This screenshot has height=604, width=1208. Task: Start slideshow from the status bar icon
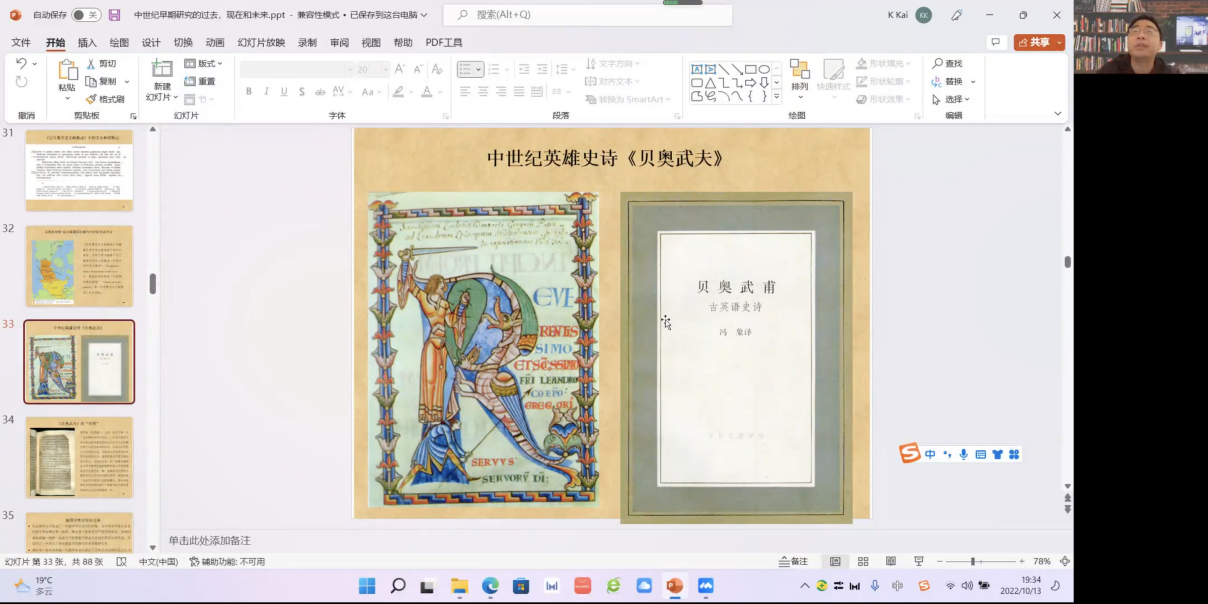pyautogui.click(x=918, y=562)
